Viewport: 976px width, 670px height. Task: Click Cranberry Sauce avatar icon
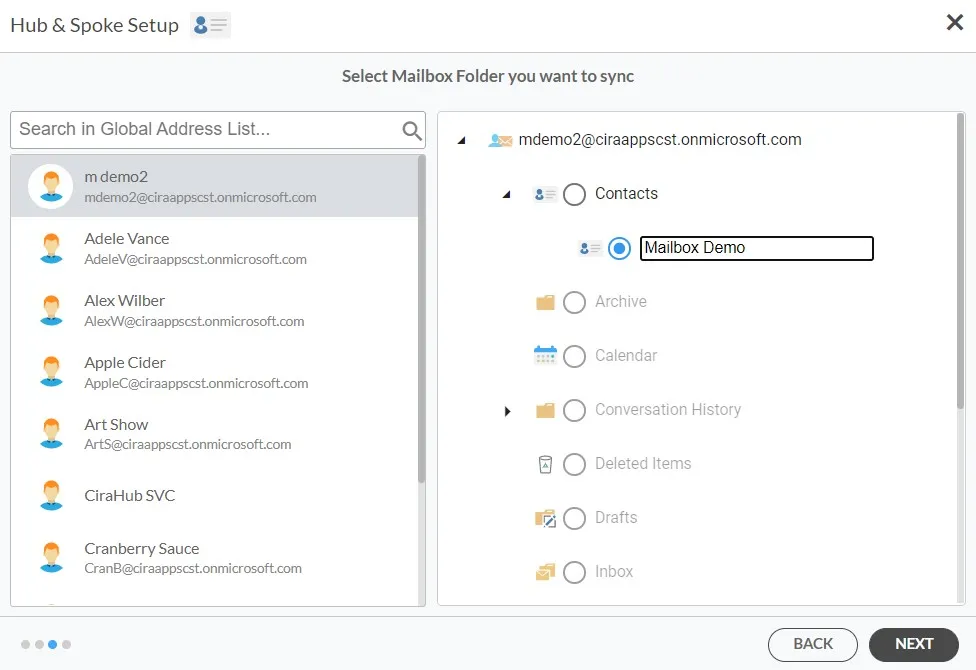pyautogui.click(x=51, y=557)
